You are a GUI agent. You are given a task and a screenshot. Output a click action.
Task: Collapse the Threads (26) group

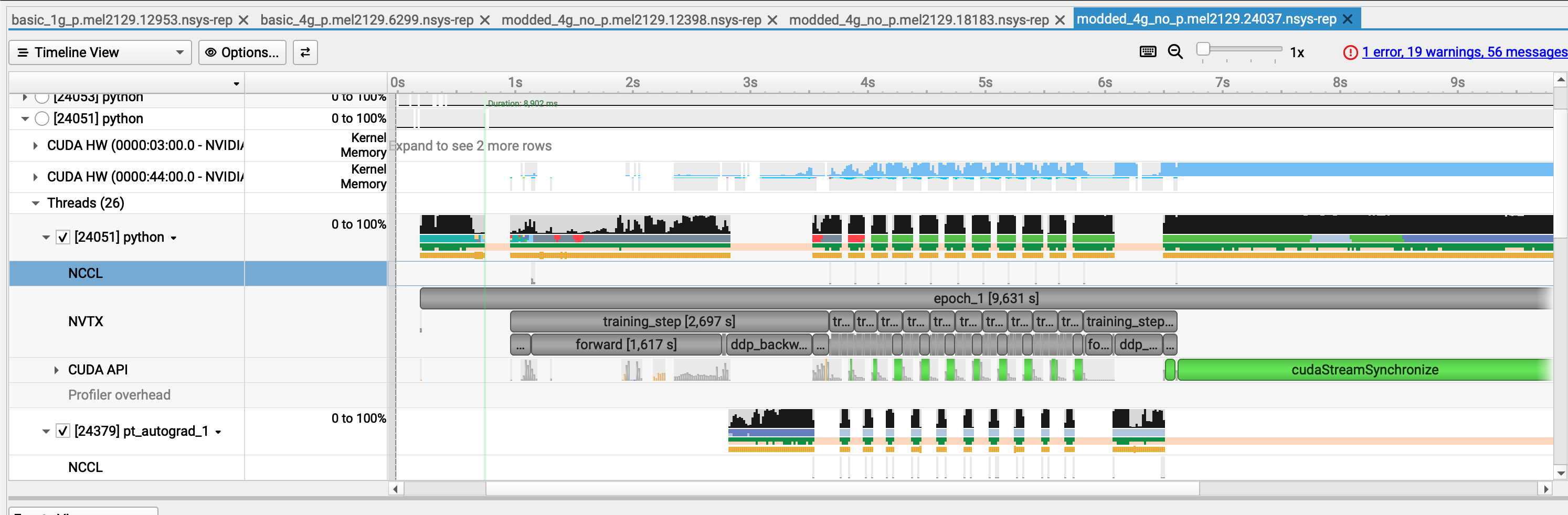(35, 203)
